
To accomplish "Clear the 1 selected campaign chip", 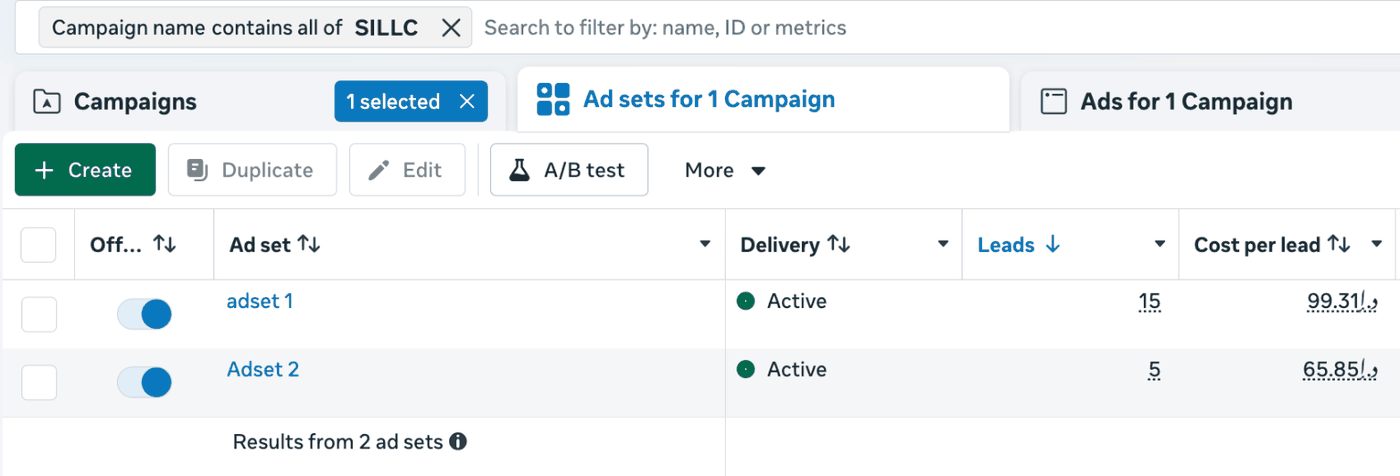I will tap(467, 102).
